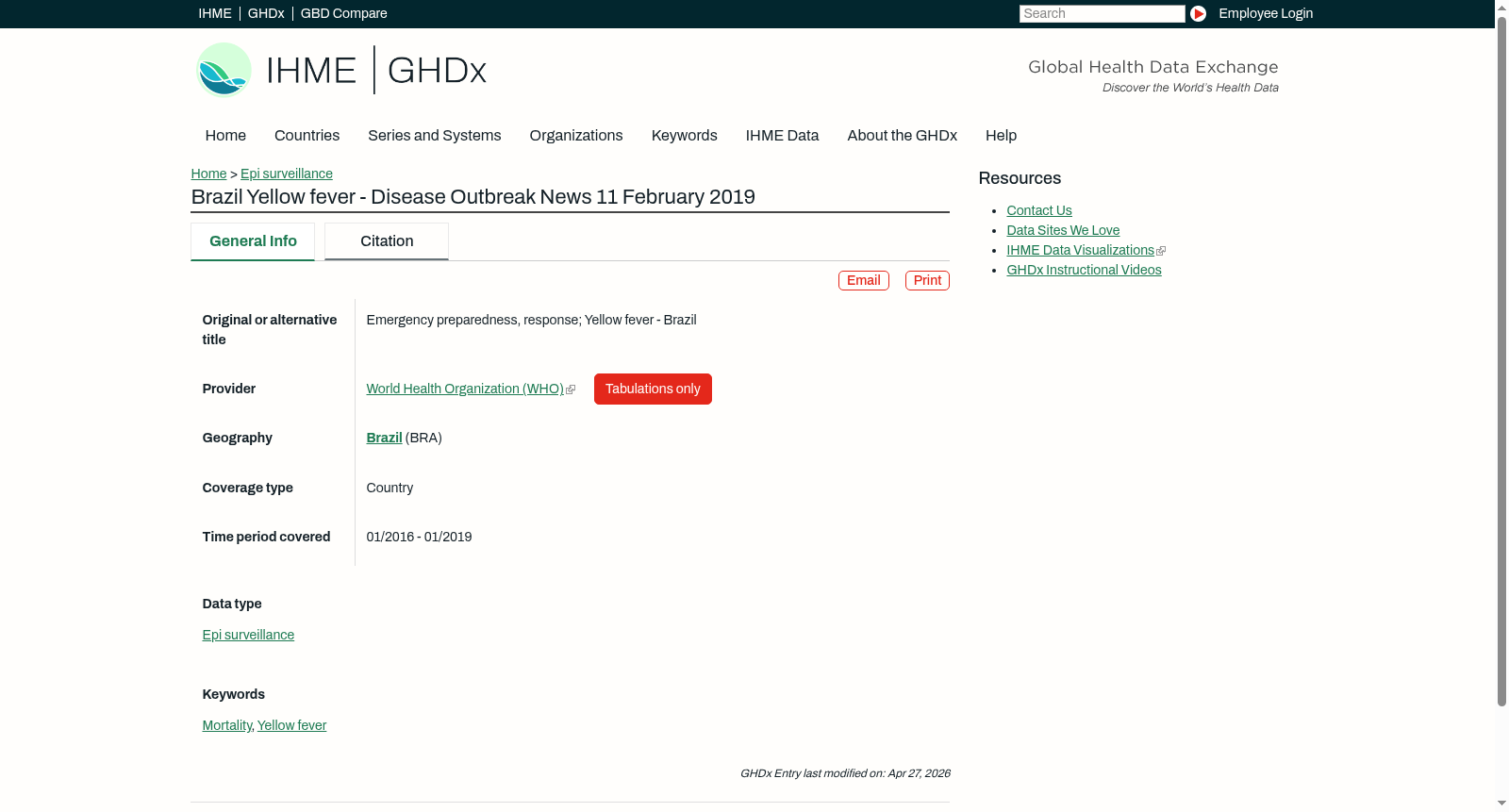Open IHME Data Visualizations link
Screen dimensions: 1509x812
1080,250
